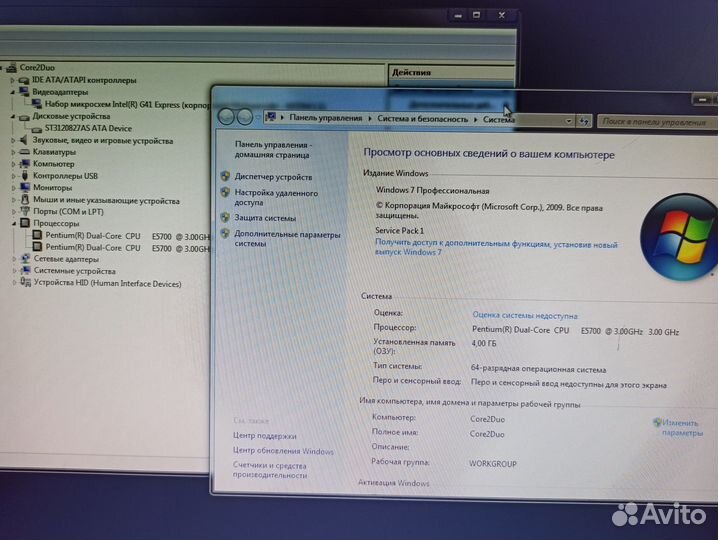This screenshot has width=718, height=540.
Task: Click the ST3120827AS ATA Device icon
Action: [x=37, y=129]
